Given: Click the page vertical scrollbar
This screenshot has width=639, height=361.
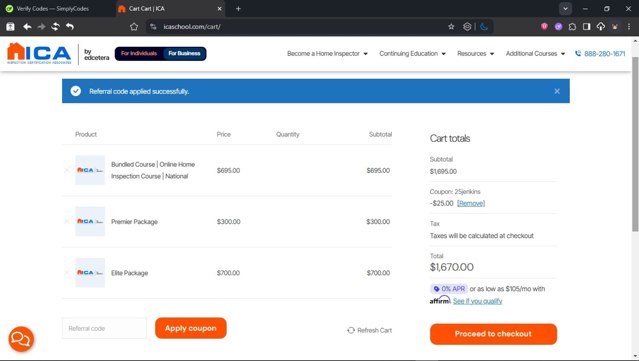Looking at the screenshot, I should 635,144.
